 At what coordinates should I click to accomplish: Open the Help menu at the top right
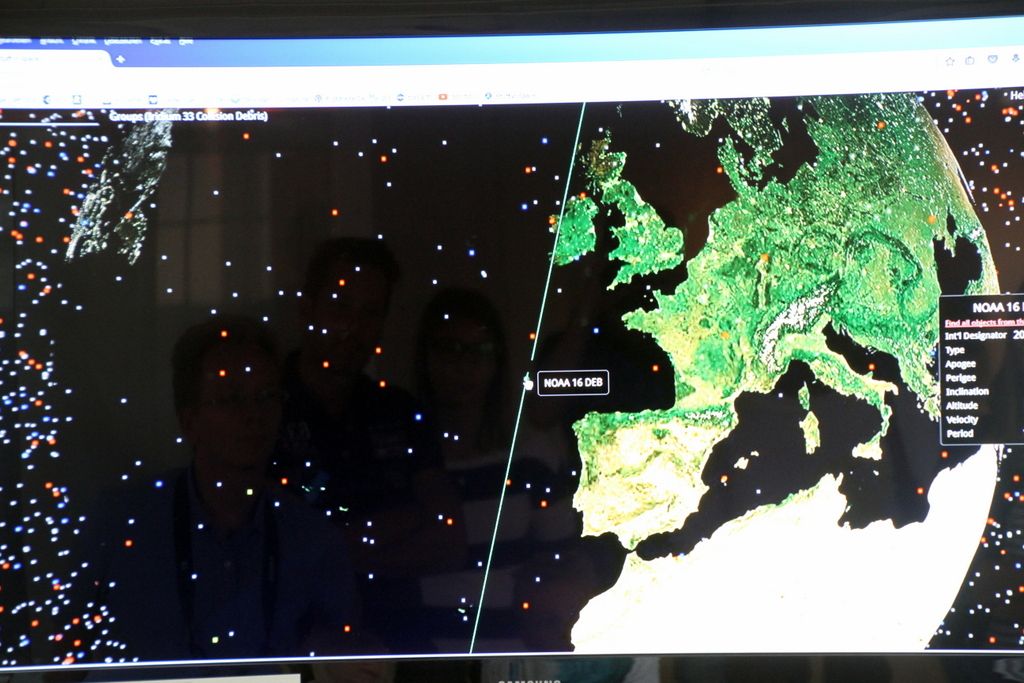point(1015,95)
